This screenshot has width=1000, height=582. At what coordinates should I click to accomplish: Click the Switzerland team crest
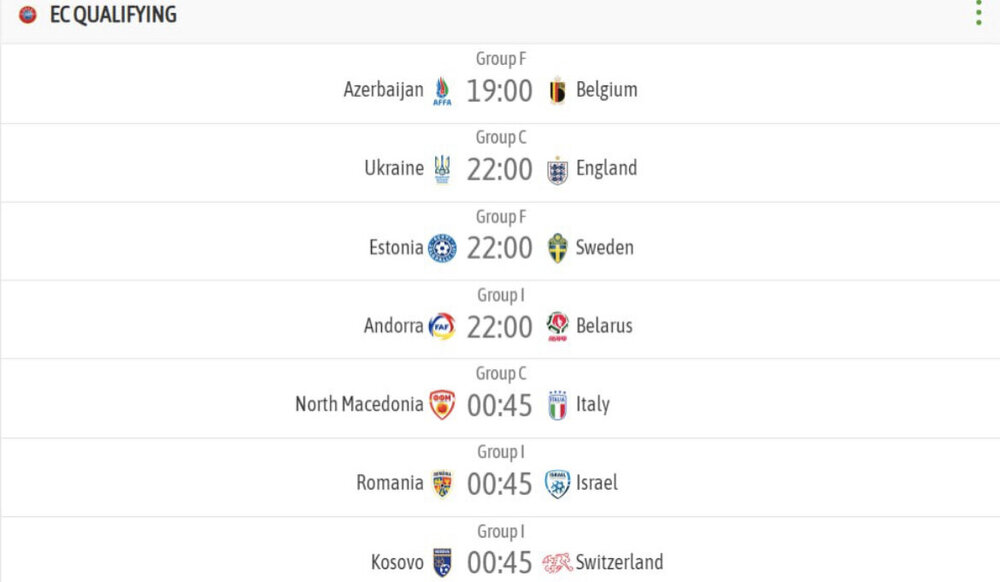point(557,563)
